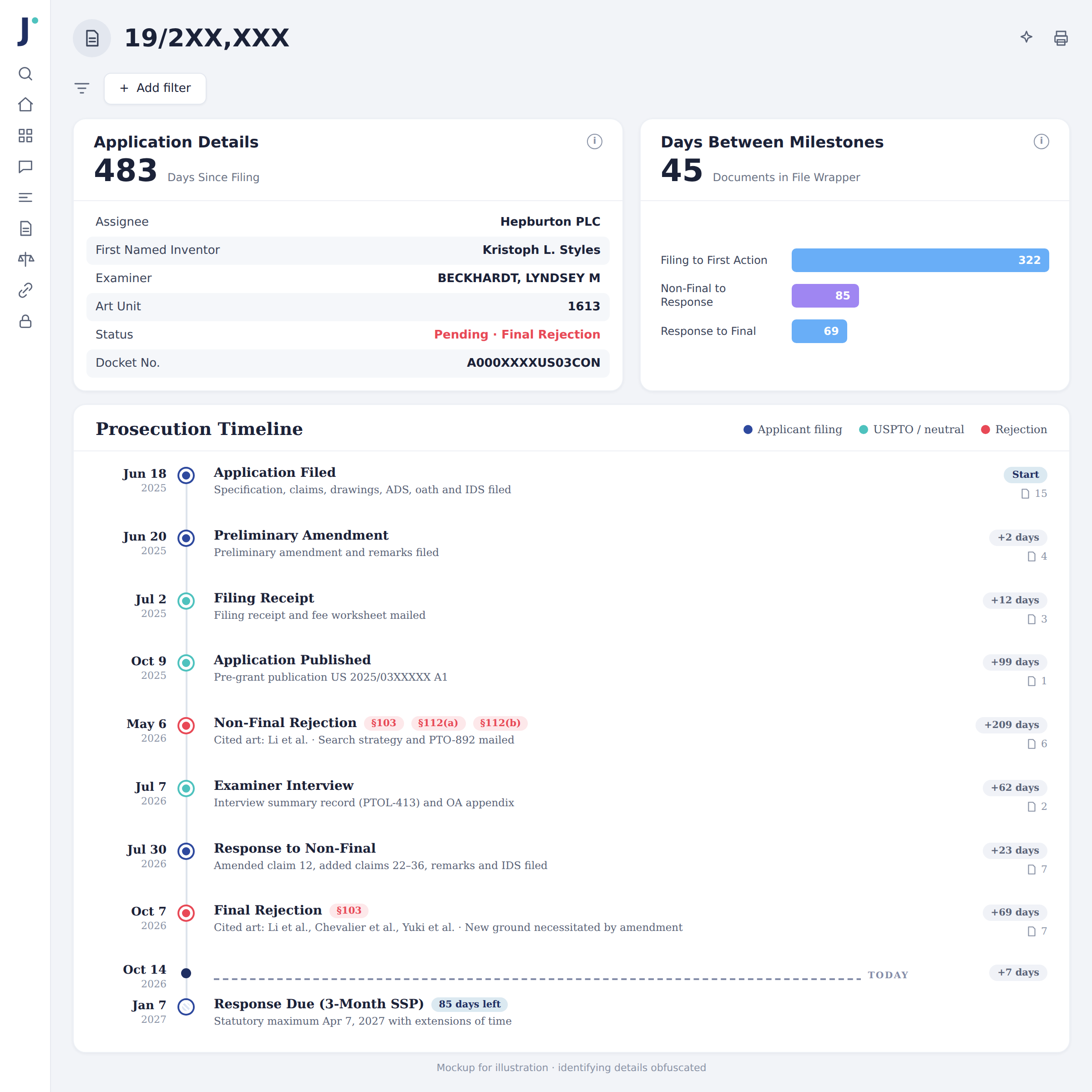The image size is (1092, 1092).
Task: Click the 85 days left badge
Action: pyautogui.click(x=470, y=1004)
